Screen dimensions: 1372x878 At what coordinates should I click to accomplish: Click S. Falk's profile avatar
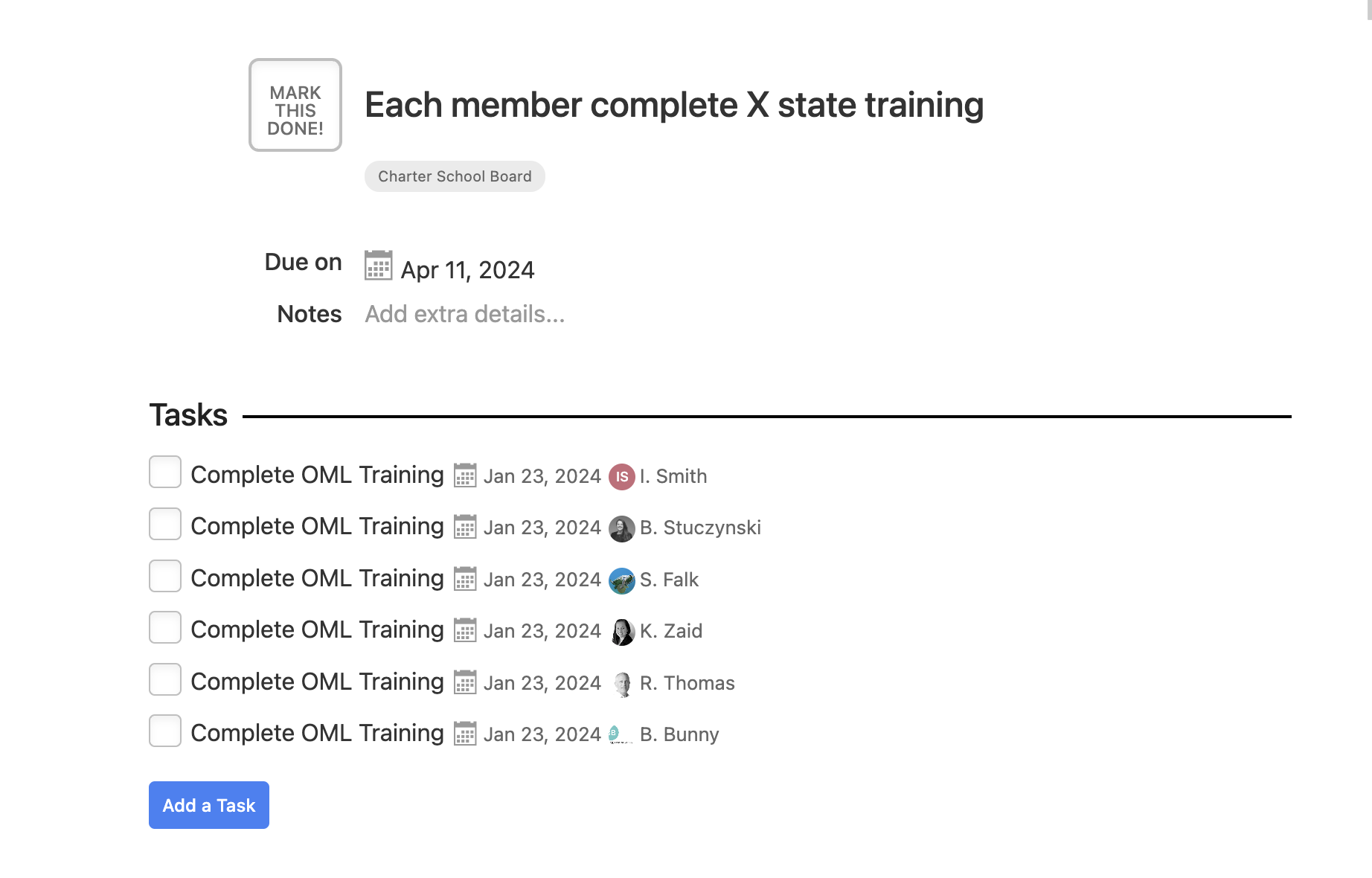pyautogui.click(x=621, y=580)
